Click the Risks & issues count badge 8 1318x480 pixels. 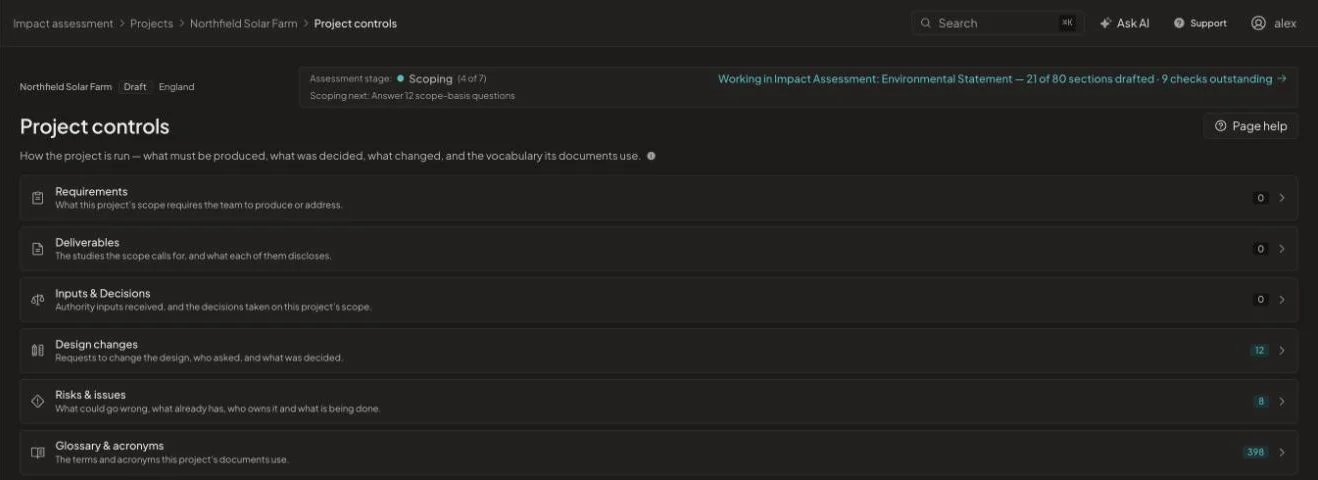(1261, 401)
